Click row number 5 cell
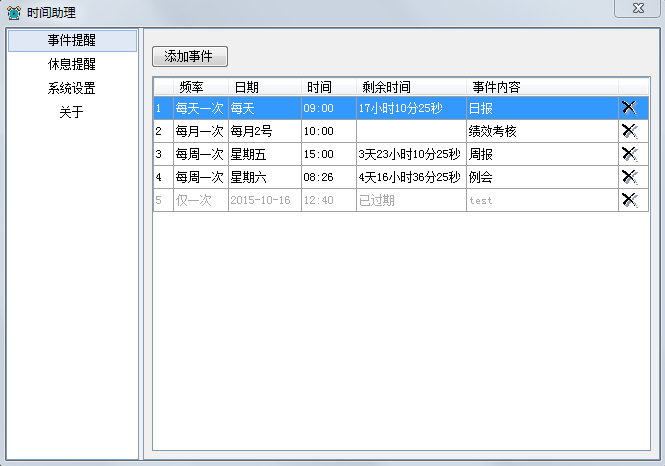Image resolution: width=665 pixels, height=466 pixels. 163,200
